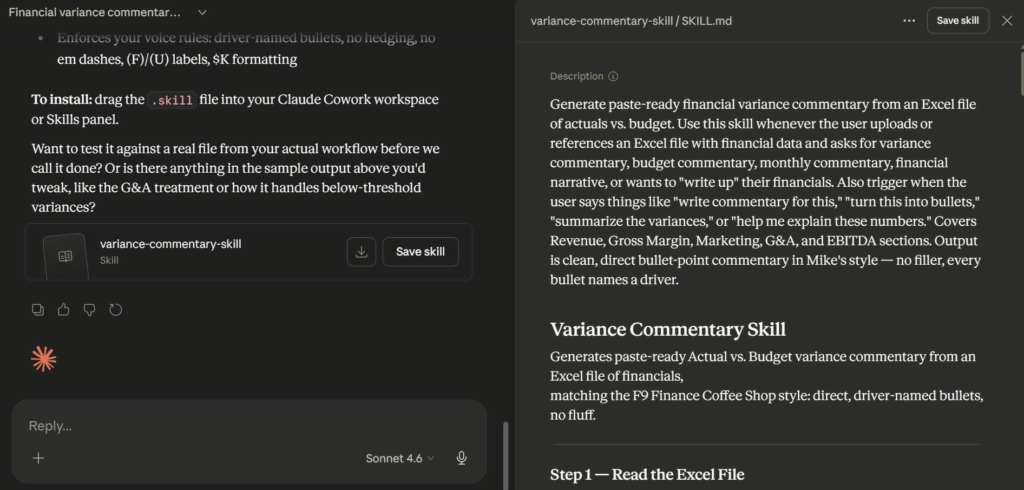Image resolution: width=1024 pixels, height=490 pixels.
Task: Save skill from the chat attachment card
Action: [x=421, y=252]
